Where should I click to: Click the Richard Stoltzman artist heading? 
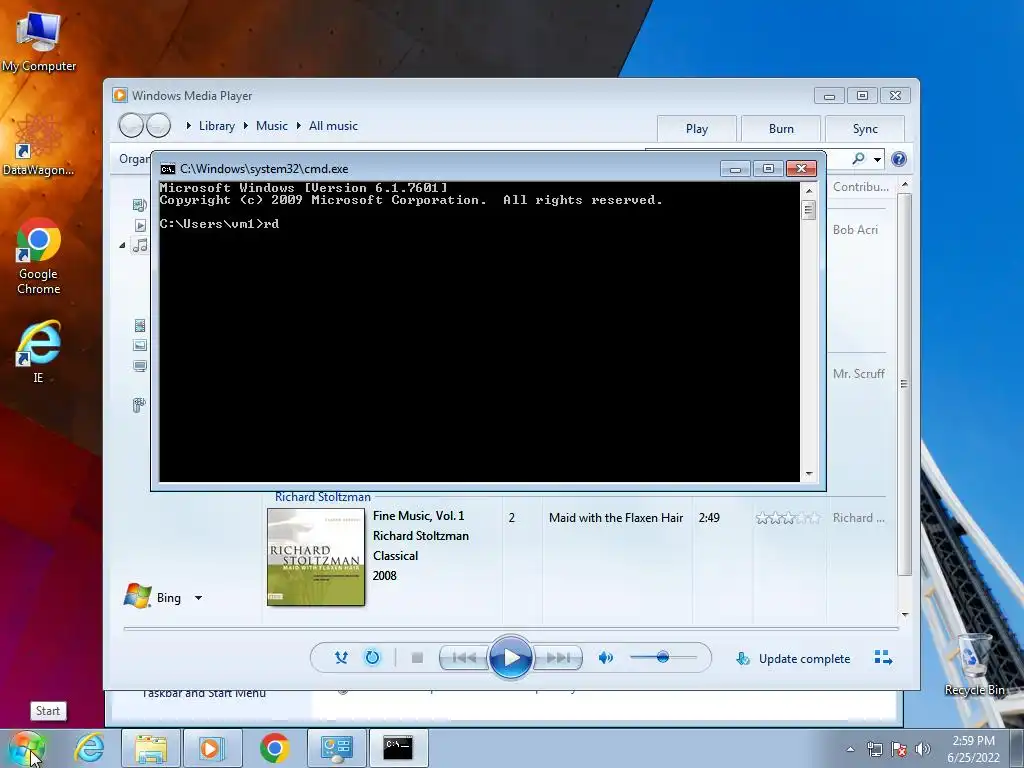[x=323, y=497]
